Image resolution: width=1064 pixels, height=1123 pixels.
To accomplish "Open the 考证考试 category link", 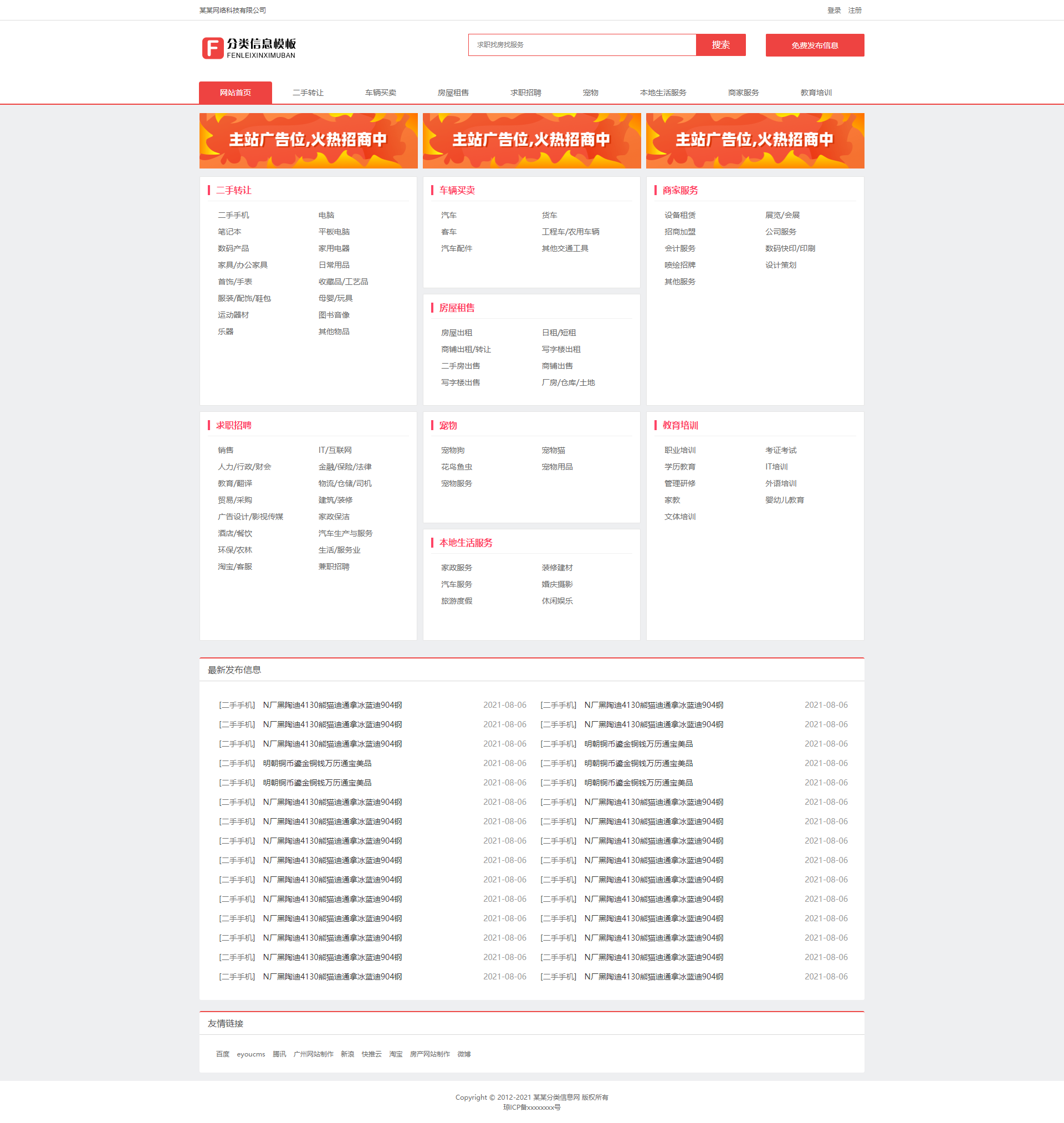I will (781, 450).
